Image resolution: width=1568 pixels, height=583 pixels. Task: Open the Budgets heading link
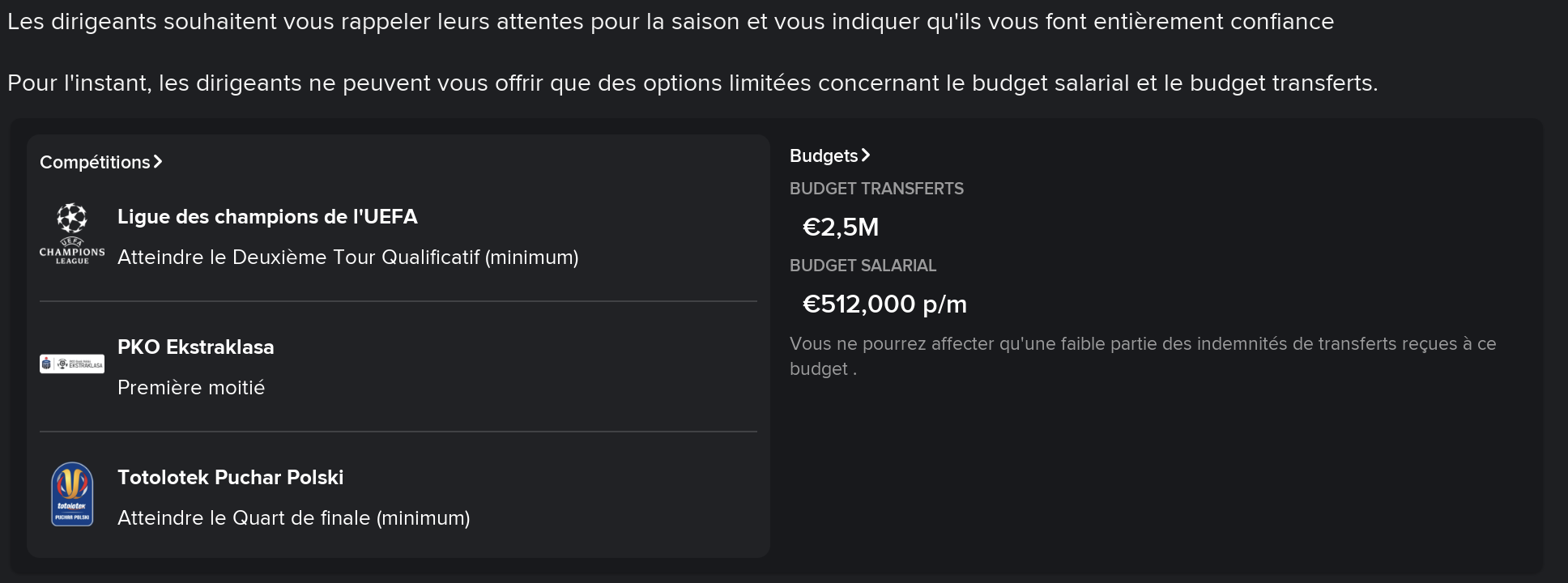pos(824,155)
